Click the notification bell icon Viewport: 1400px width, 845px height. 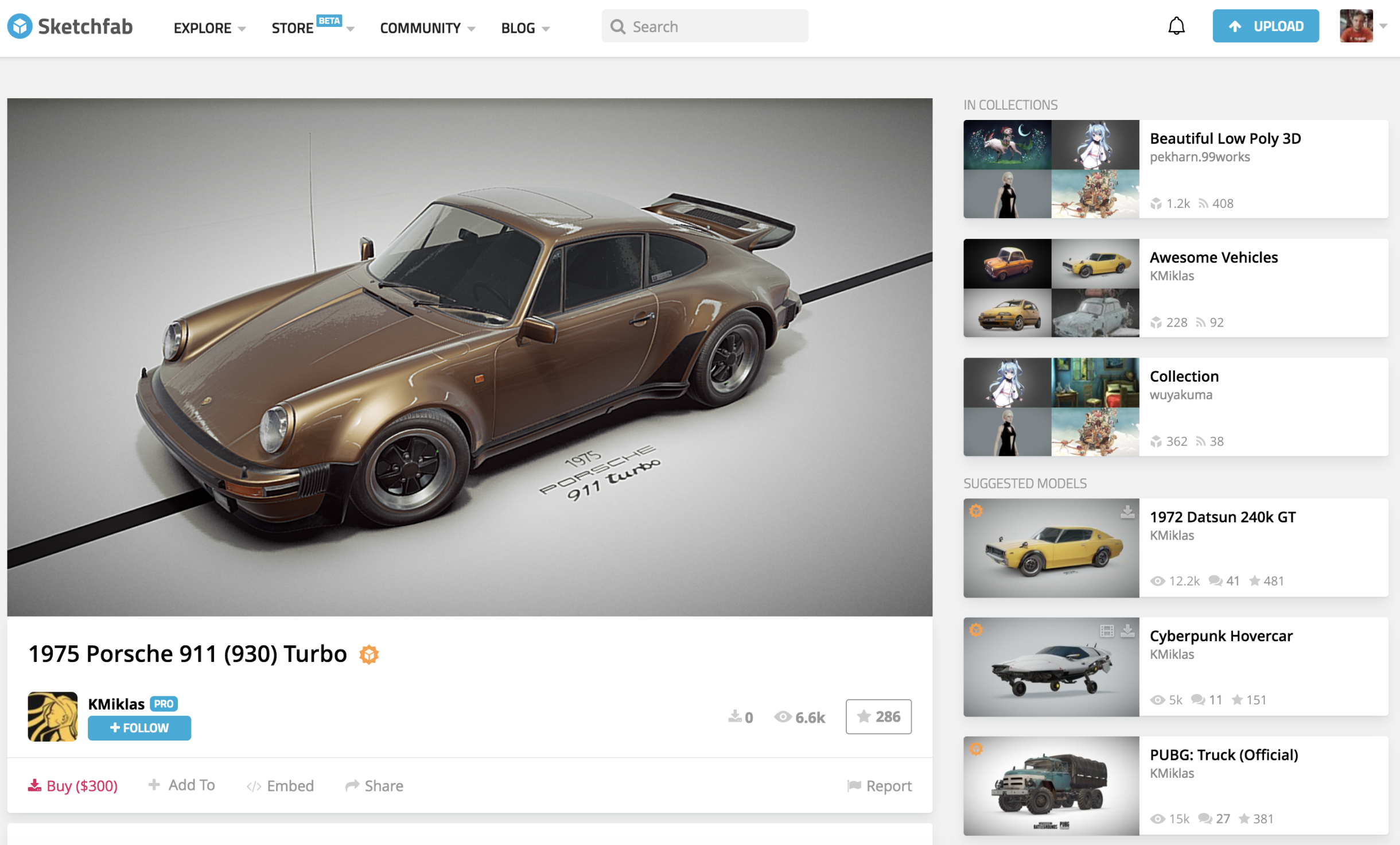[1176, 27]
